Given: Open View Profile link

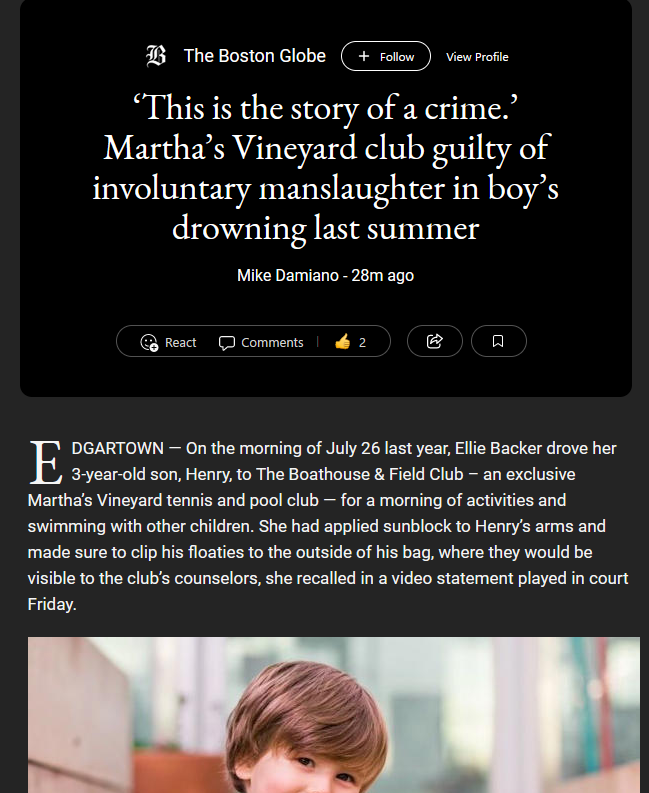Looking at the screenshot, I should (477, 57).
